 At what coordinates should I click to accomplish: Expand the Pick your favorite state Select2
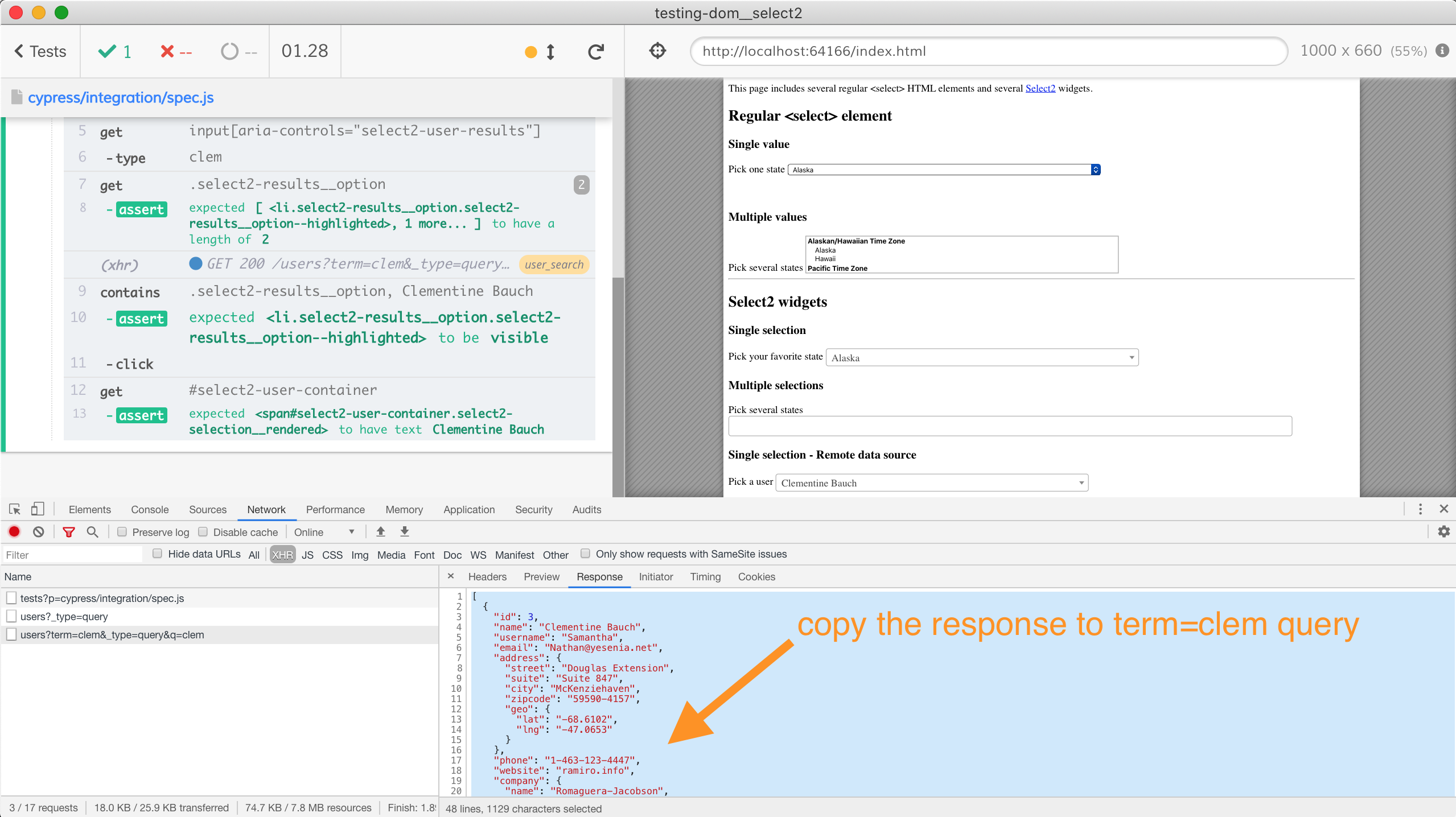(x=981, y=357)
